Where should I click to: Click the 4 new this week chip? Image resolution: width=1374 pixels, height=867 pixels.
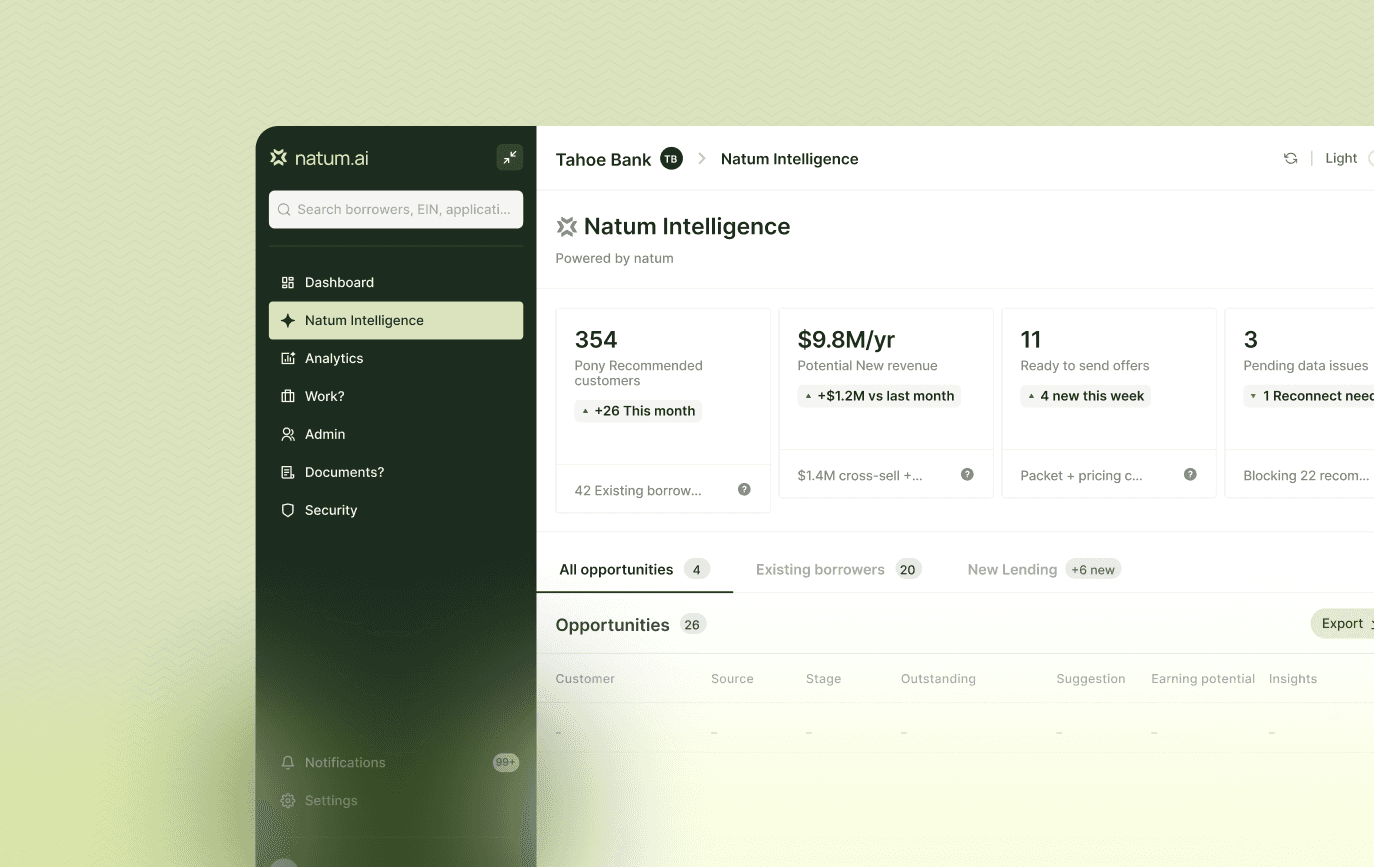point(1085,396)
